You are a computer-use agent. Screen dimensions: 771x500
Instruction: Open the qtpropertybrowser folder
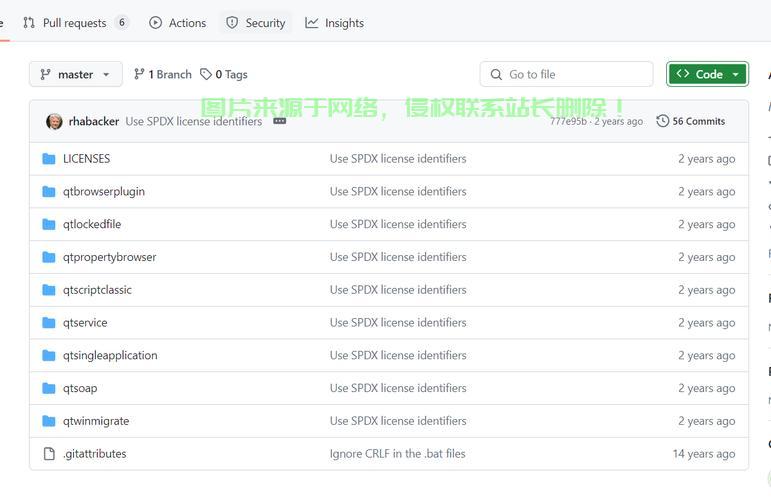click(x=110, y=257)
